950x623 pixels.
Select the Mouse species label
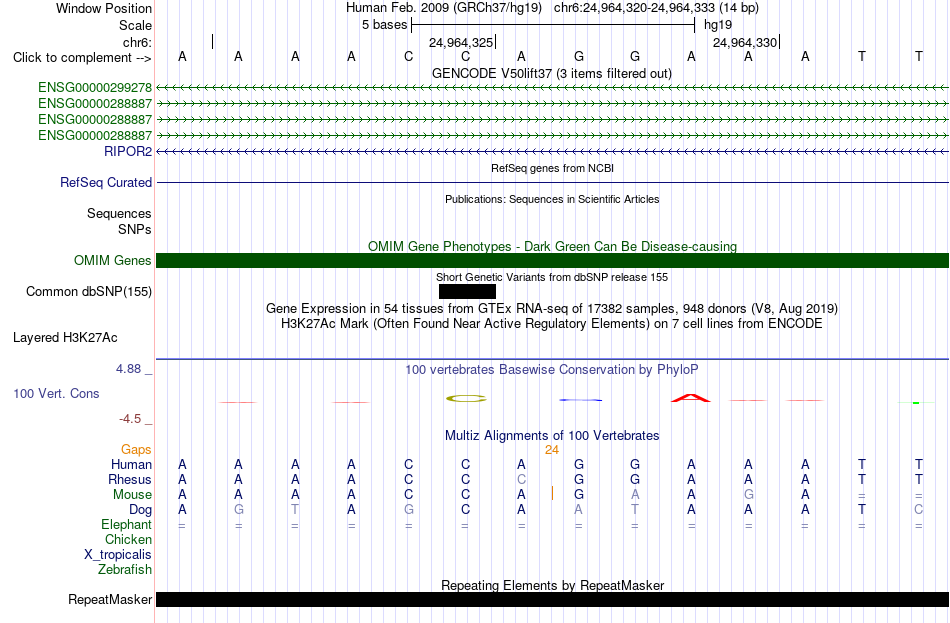pos(132,495)
